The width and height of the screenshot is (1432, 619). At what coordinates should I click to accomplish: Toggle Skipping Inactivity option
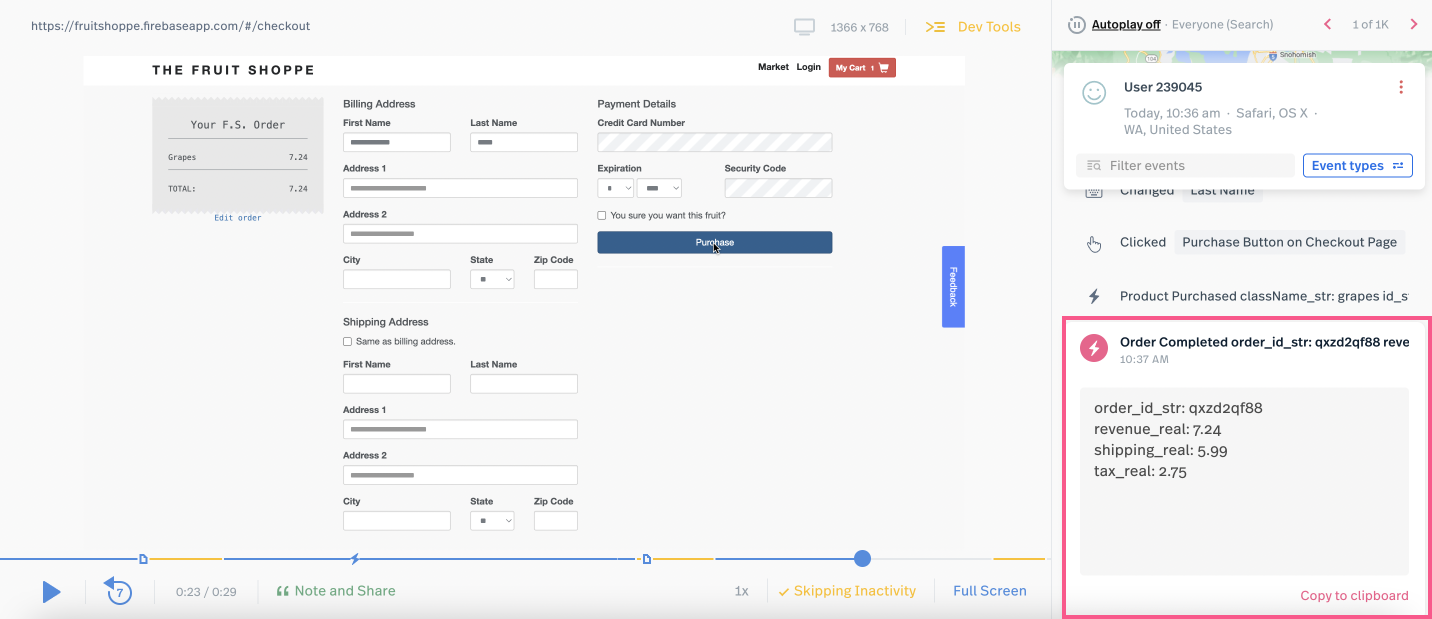click(846, 591)
